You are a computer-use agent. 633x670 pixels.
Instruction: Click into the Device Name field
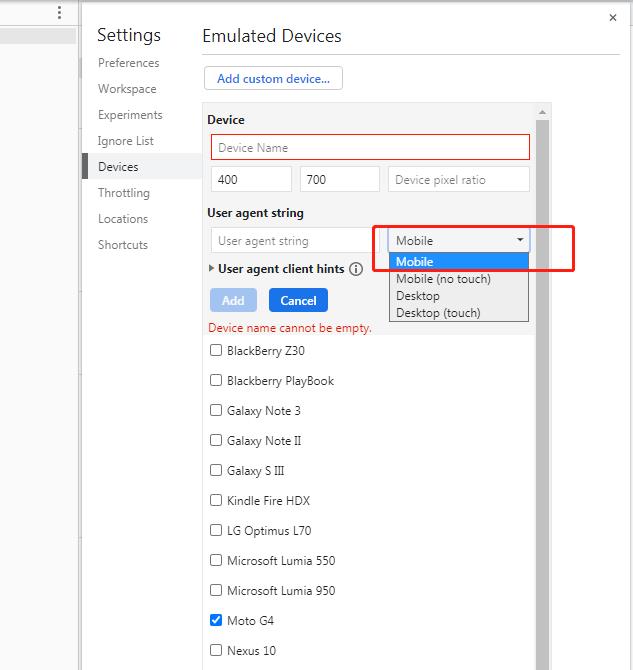[370, 148]
